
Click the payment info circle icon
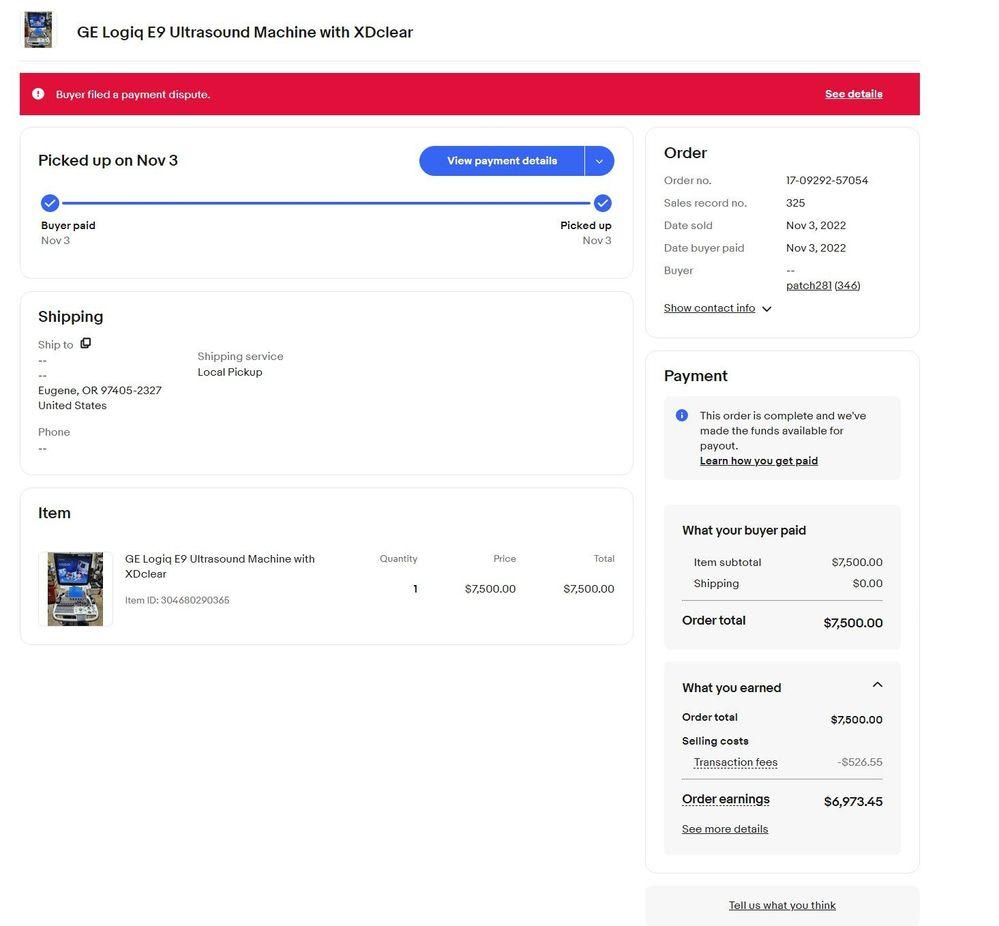[682, 416]
